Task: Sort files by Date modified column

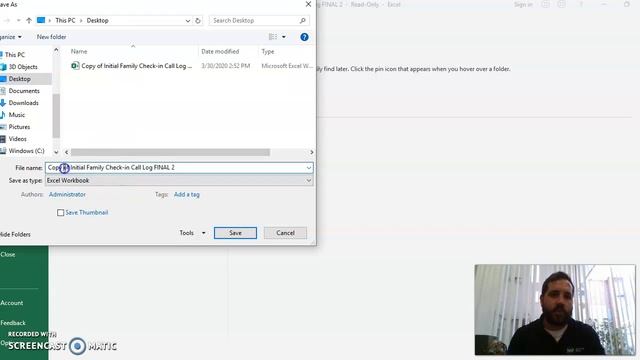Action: coord(220,51)
